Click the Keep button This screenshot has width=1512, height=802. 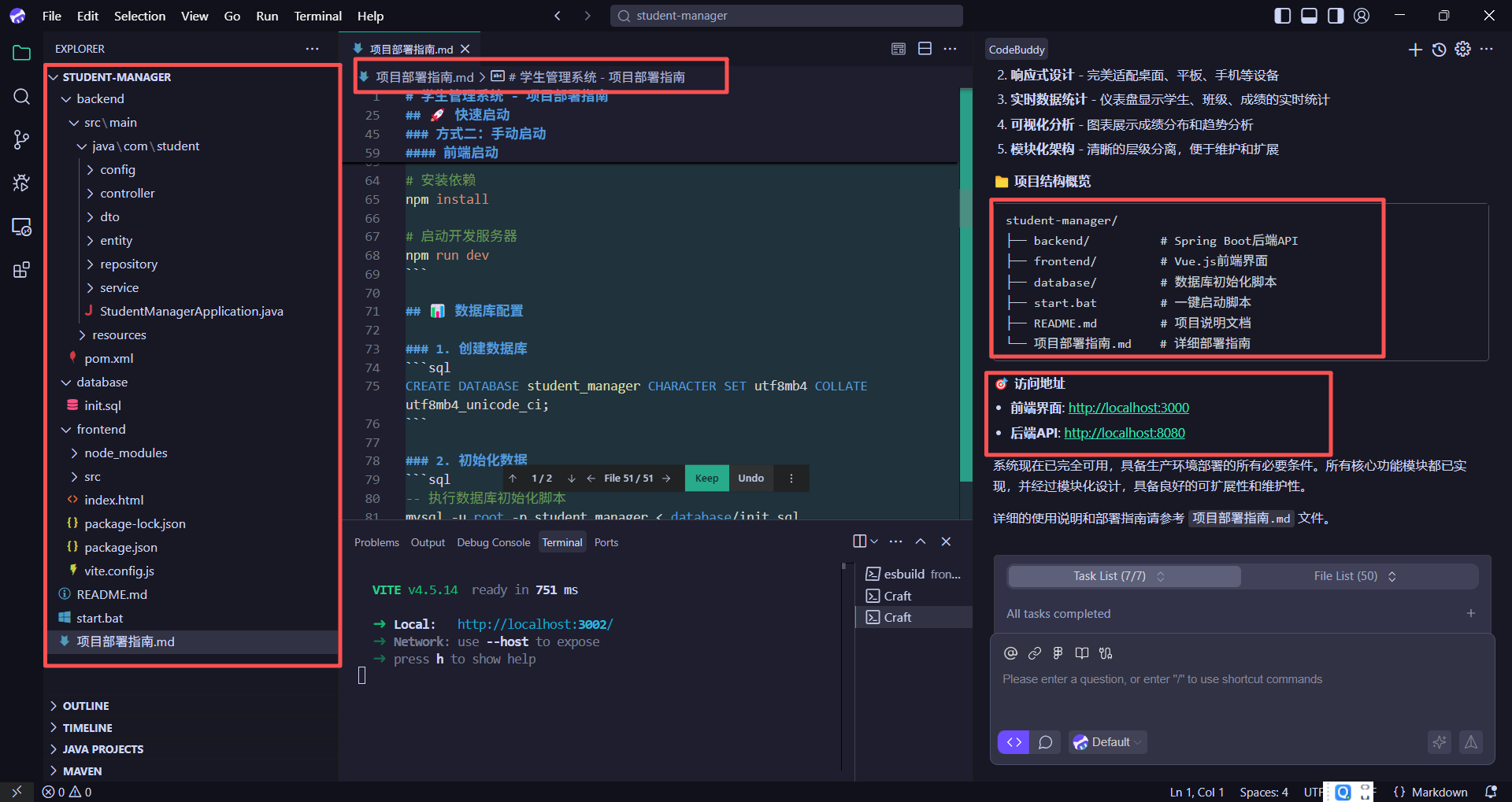pos(706,479)
